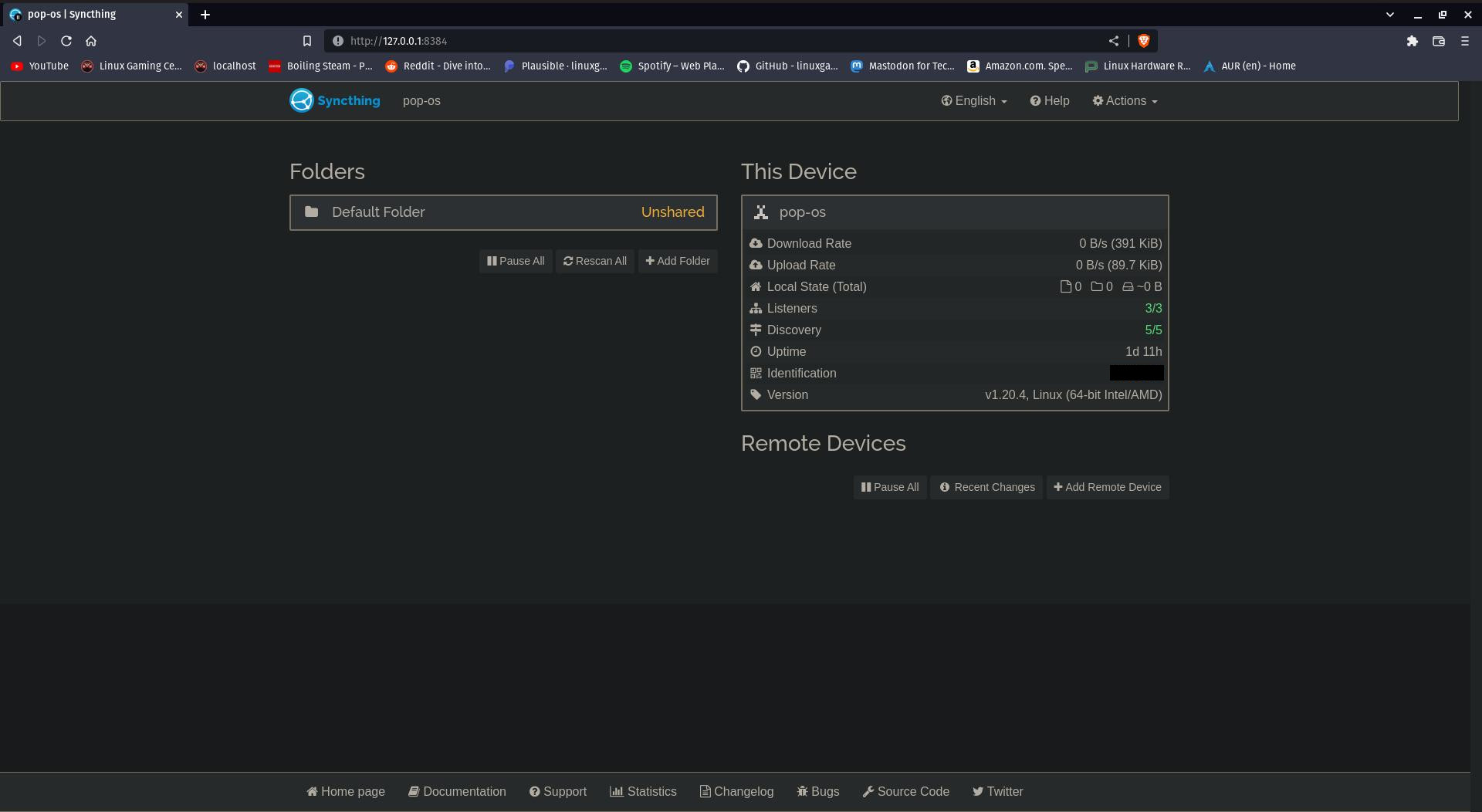
Task: Open the Home page footer link
Action: 346,791
